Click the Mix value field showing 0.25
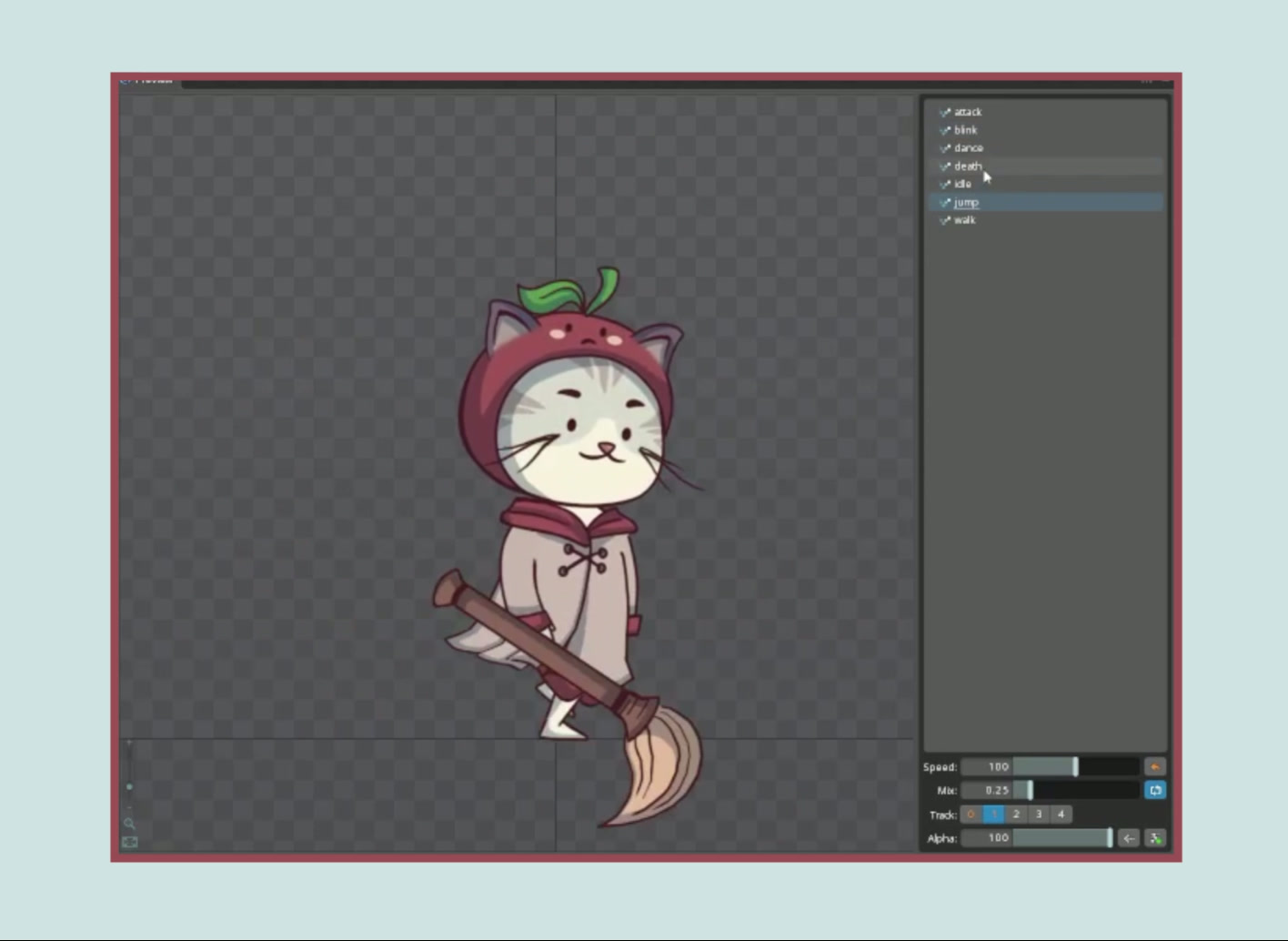1288x941 pixels. 987,790
